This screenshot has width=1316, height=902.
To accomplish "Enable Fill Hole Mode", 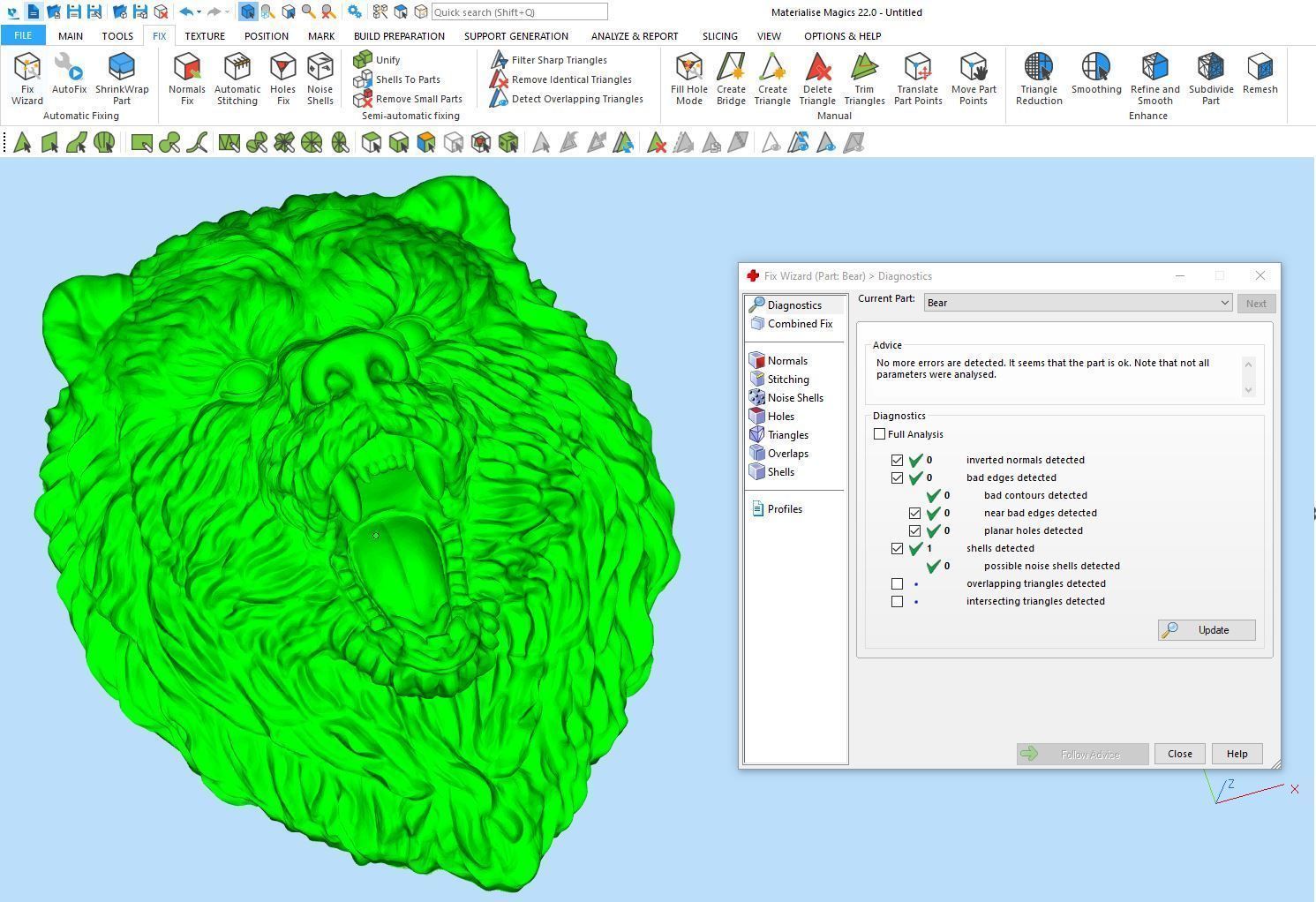I will (x=689, y=79).
